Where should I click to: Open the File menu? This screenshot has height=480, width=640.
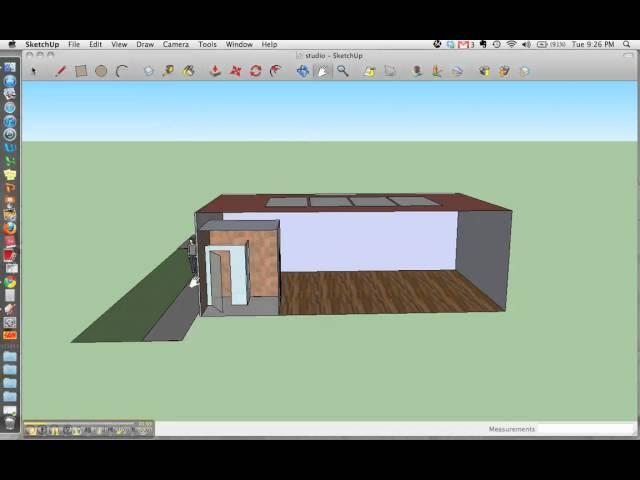[x=74, y=44]
